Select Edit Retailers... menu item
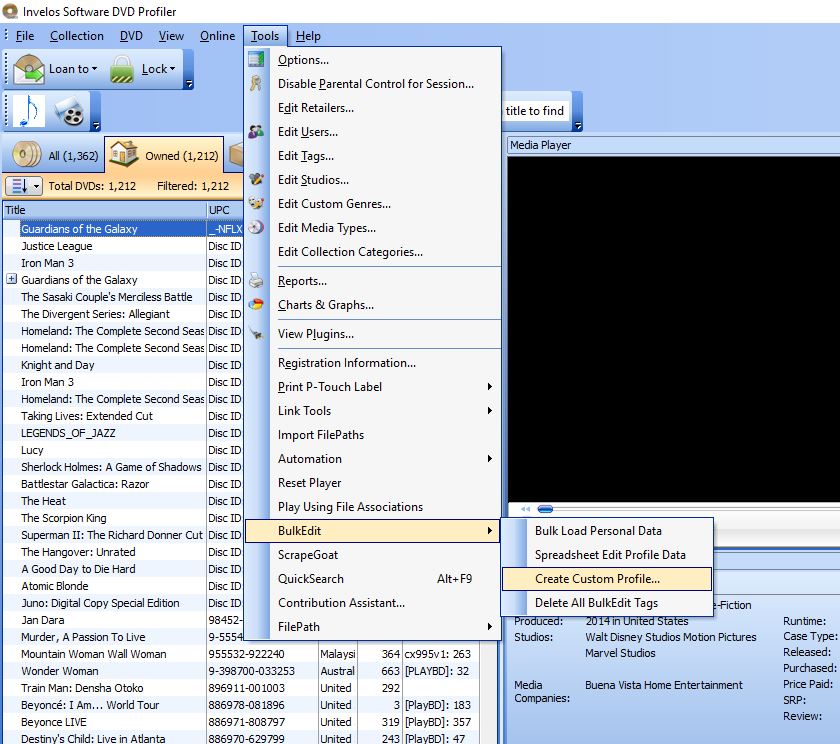This screenshot has height=744, width=840. (373, 108)
